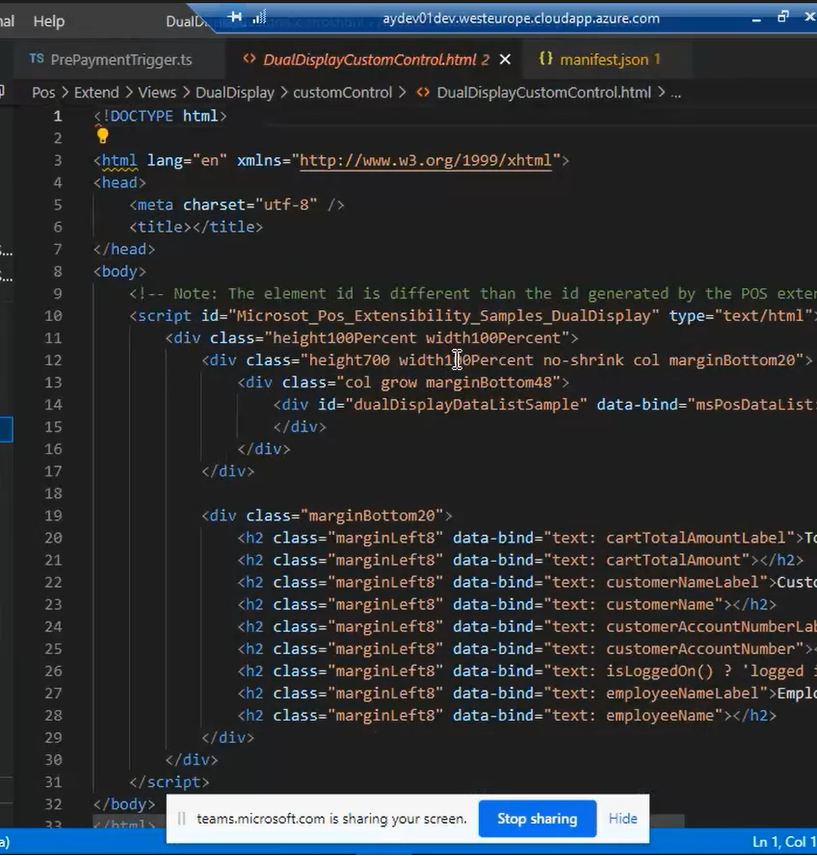Open the Help menu
The width and height of the screenshot is (817, 856).
[x=49, y=21]
